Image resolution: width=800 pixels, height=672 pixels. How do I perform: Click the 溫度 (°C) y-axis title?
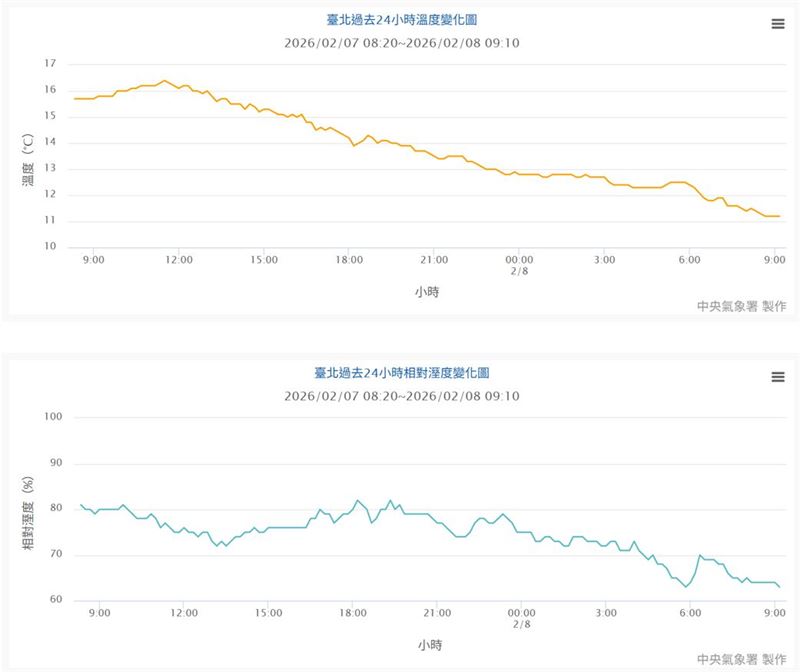tap(29, 160)
